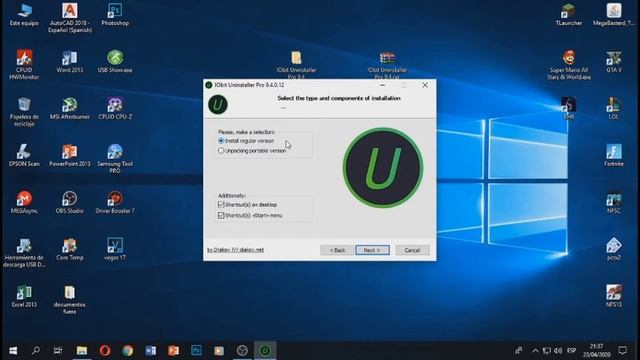The image size is (640, 360).
Task: Select IObit Uninstaller Pro 9.4 folder
Action: coord(297,65)
